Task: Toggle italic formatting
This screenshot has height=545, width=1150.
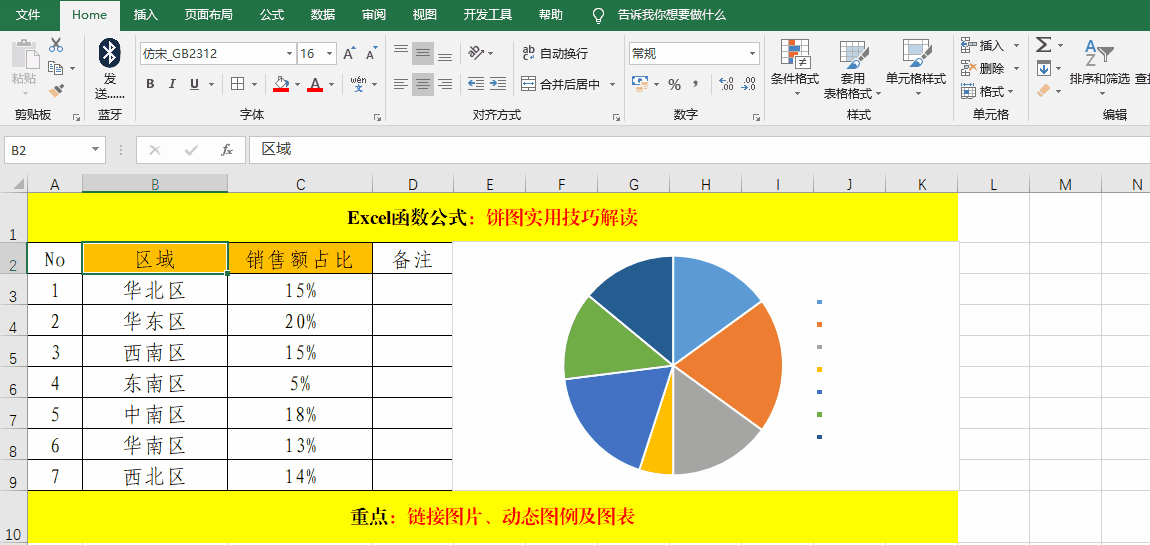Action: point(172,84)
